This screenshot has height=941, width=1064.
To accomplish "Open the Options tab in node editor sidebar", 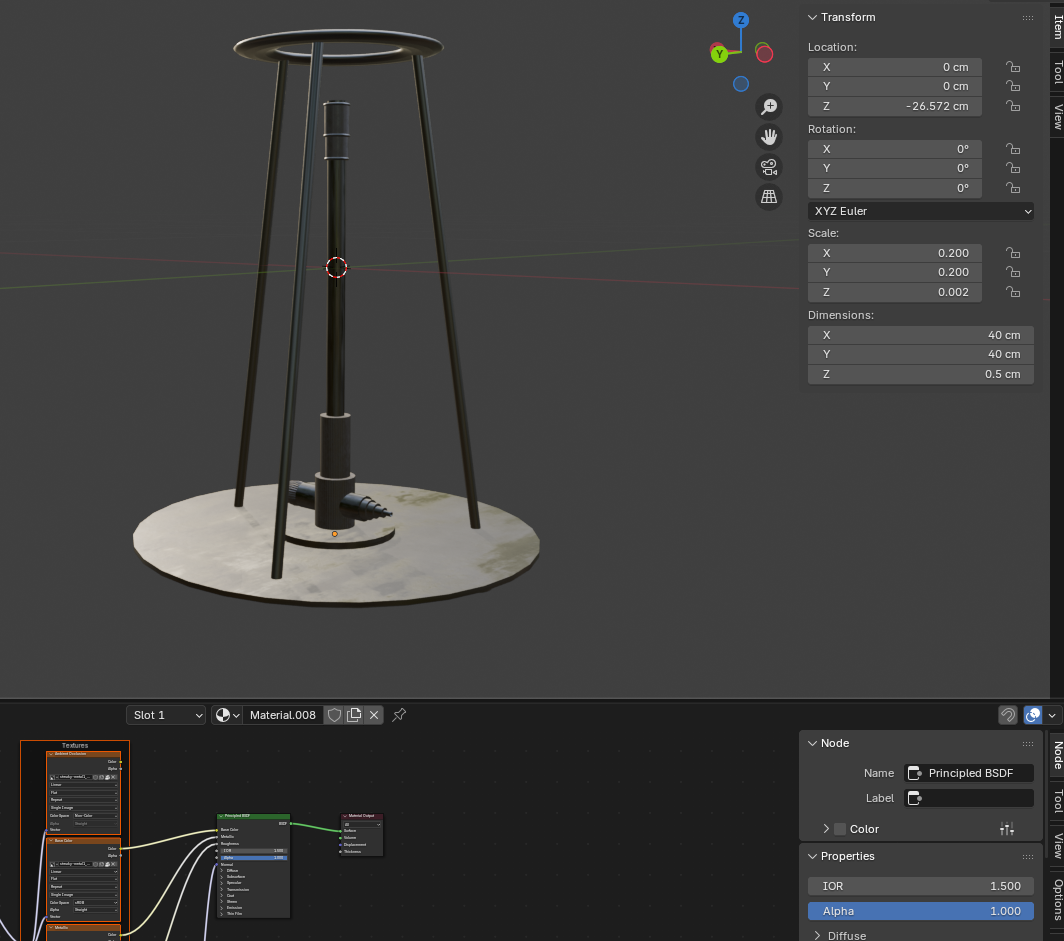I will point(1056,899).
